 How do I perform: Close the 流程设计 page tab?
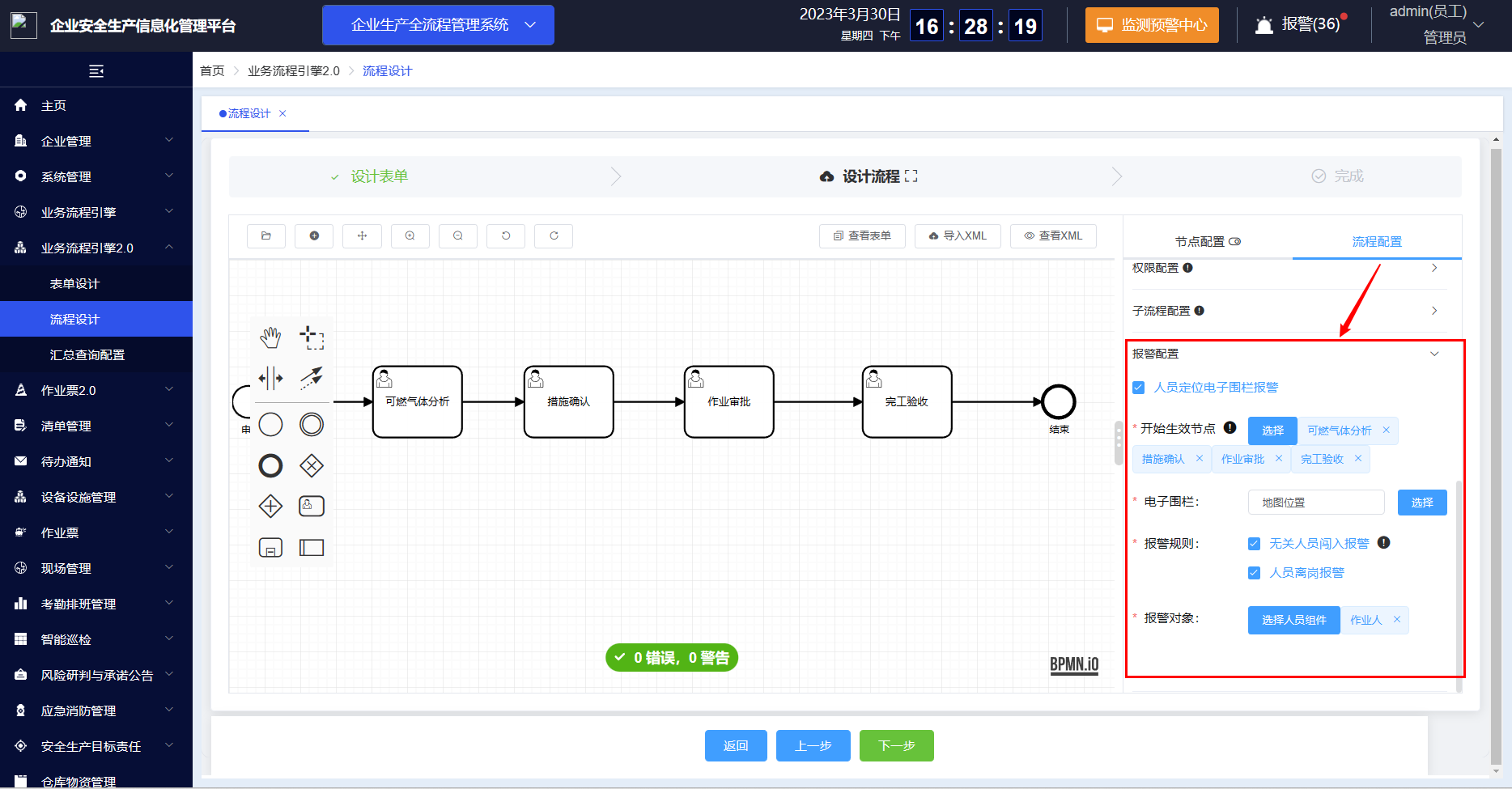[282, 113]
